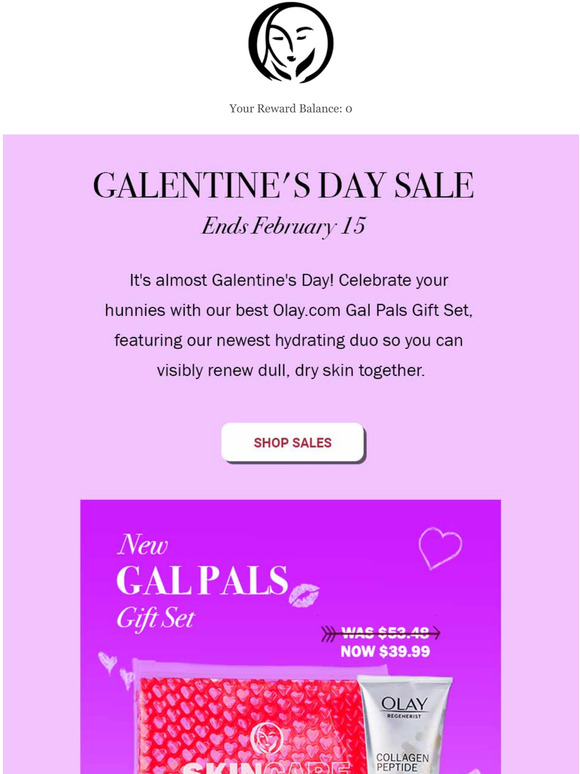580x774 pixels.
Task: Click the WAS $53.48 strikethrough price
Action: [385, 633]
